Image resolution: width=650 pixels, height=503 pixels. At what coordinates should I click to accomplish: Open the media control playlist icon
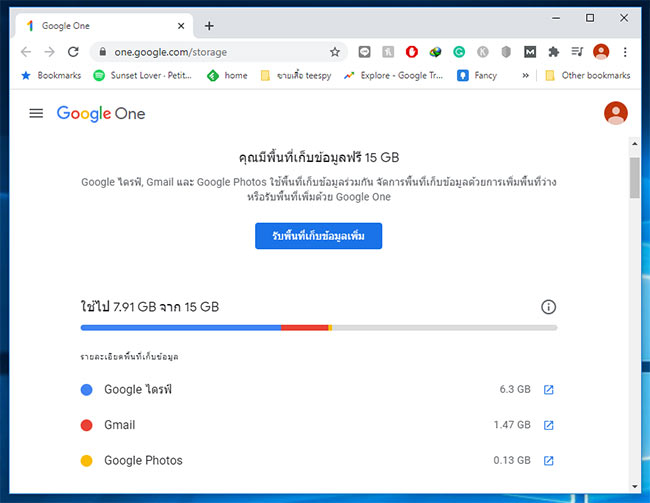(x=577, y=52)
